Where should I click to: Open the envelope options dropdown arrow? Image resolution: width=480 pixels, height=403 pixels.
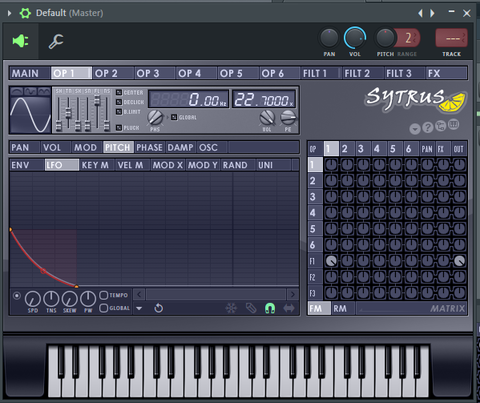coord(139,308)
